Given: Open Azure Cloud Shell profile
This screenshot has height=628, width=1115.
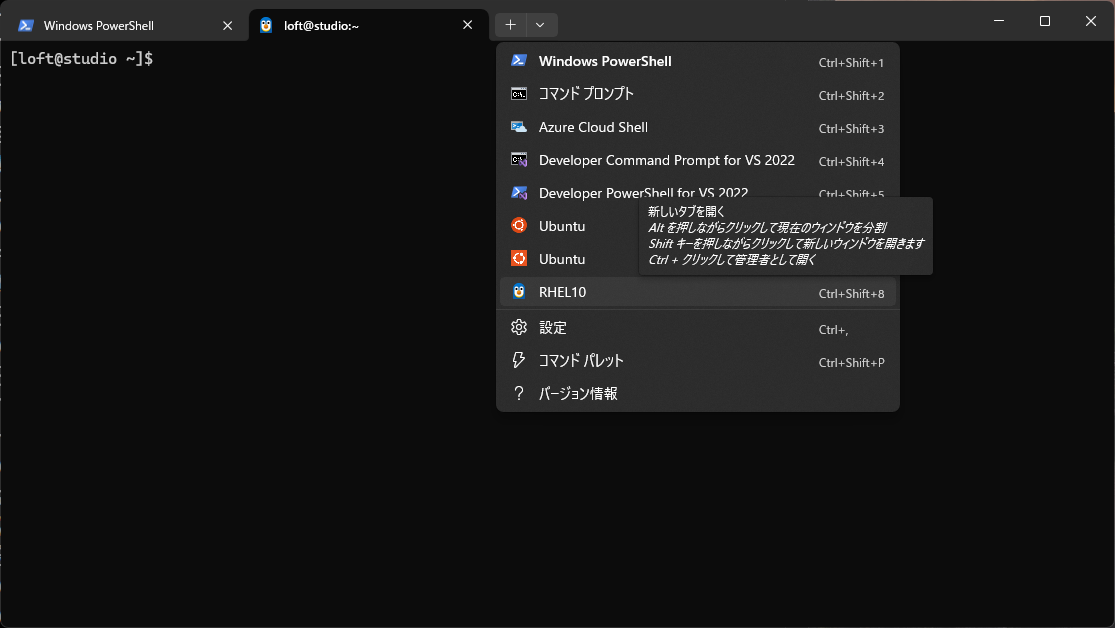Looking at the screenshot, I should [698, 127].
